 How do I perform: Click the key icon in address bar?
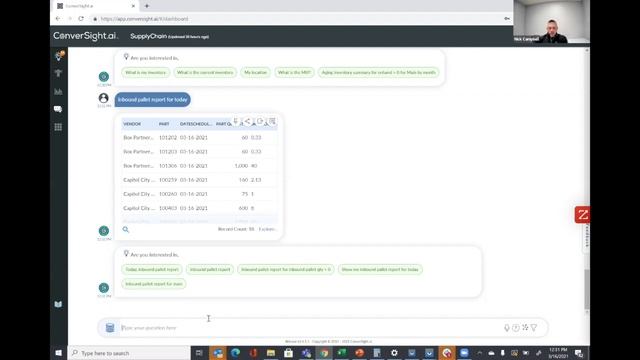[507, 19]
